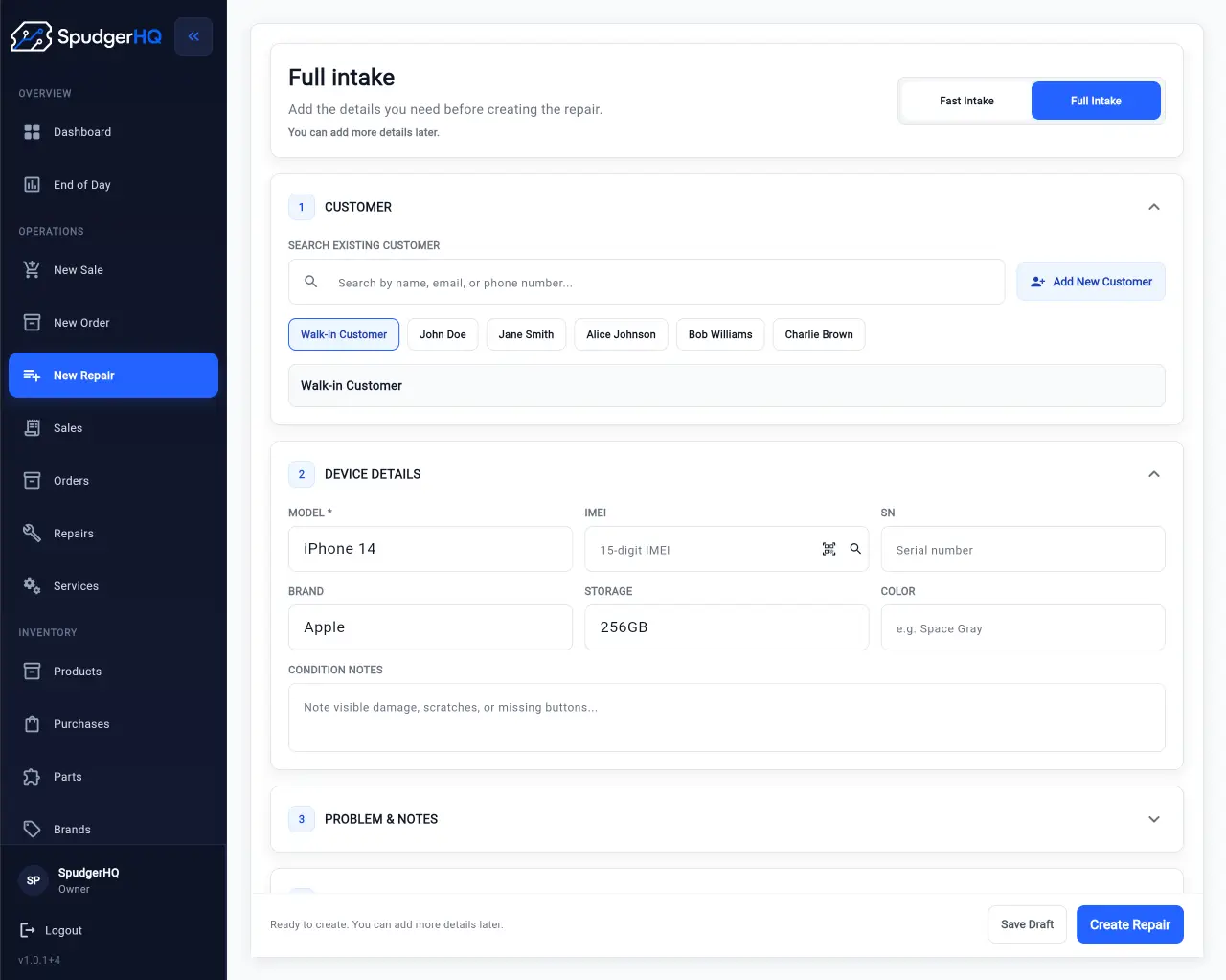Click the Logout icon

pos(28,930)
